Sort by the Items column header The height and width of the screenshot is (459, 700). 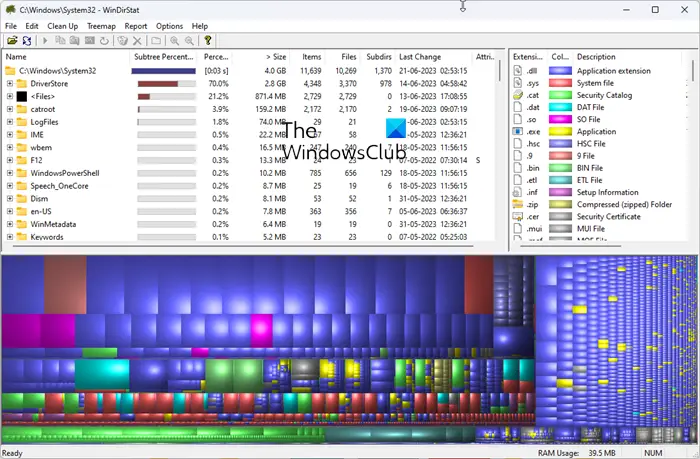pyautogui.click(x=308, y=57)
